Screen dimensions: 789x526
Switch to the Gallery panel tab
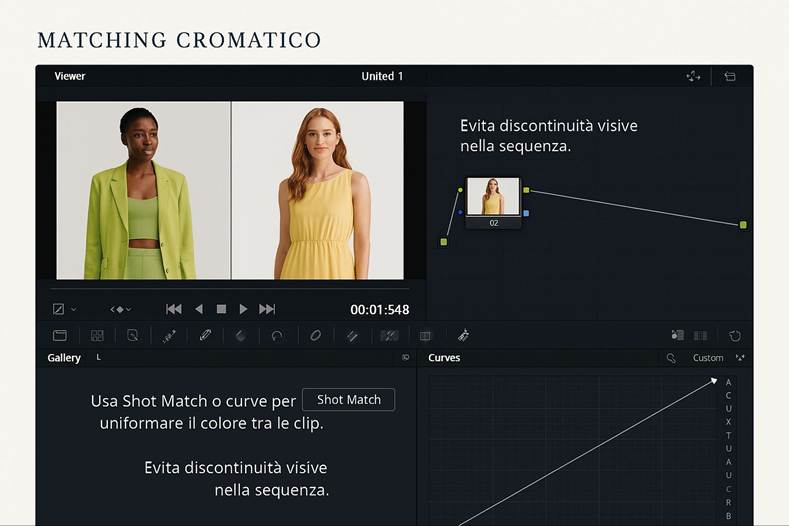[x=64, y=358]
